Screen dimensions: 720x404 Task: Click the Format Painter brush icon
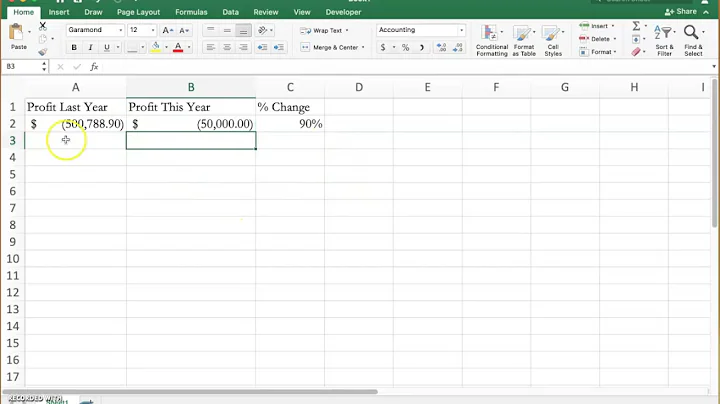43,52
